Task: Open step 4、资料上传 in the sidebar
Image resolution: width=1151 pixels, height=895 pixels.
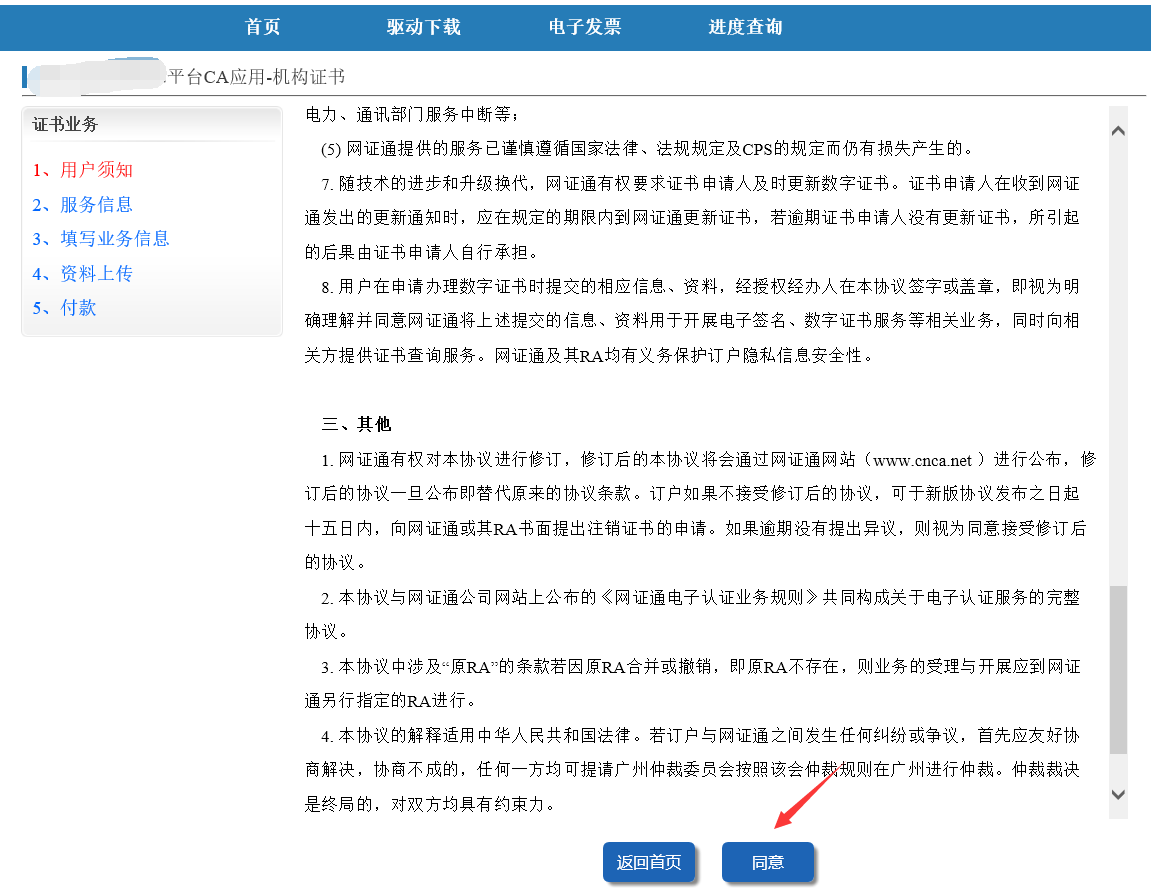Action: 83,274
